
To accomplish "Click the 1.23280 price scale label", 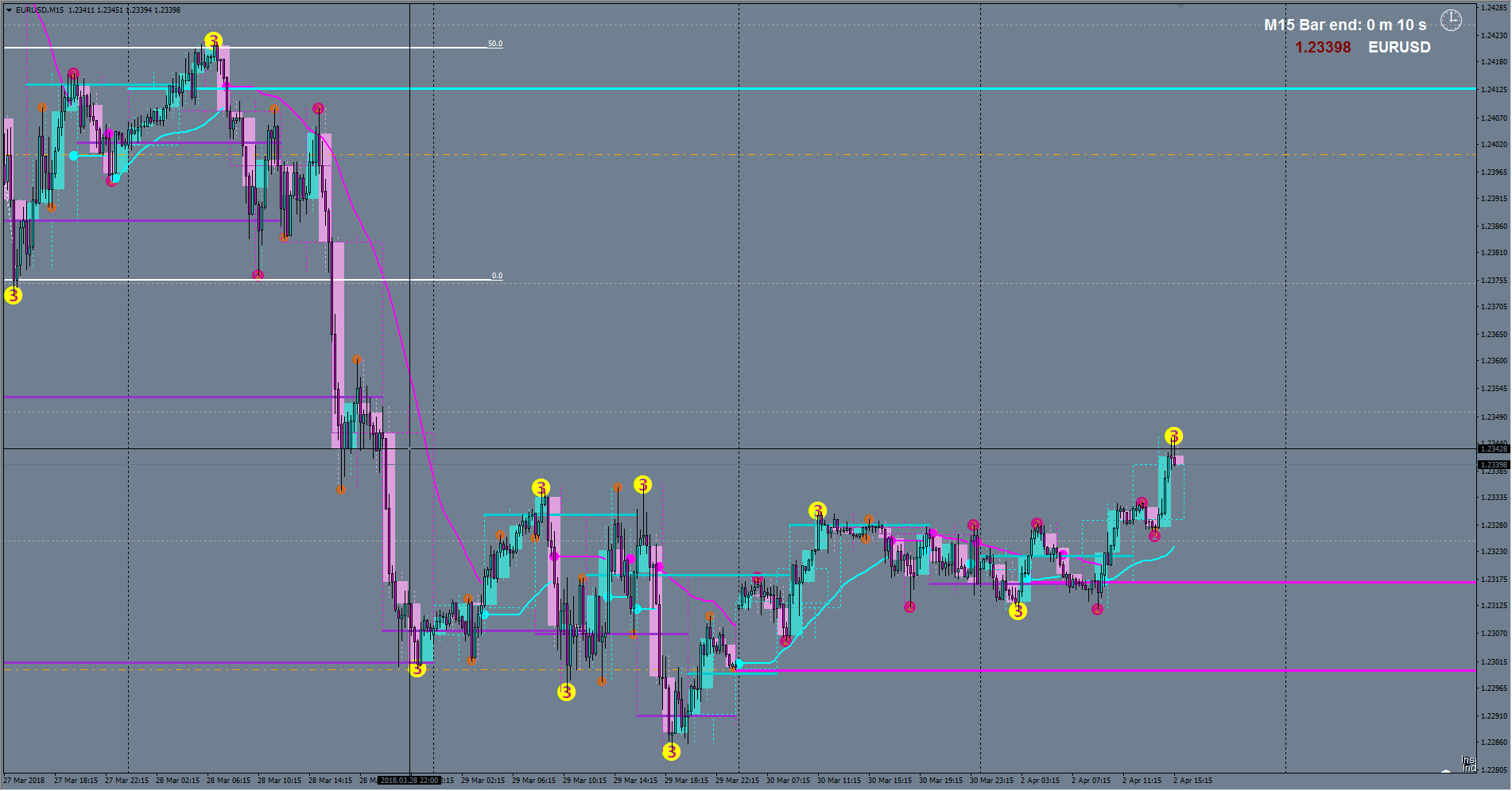I will [1495, 525].
